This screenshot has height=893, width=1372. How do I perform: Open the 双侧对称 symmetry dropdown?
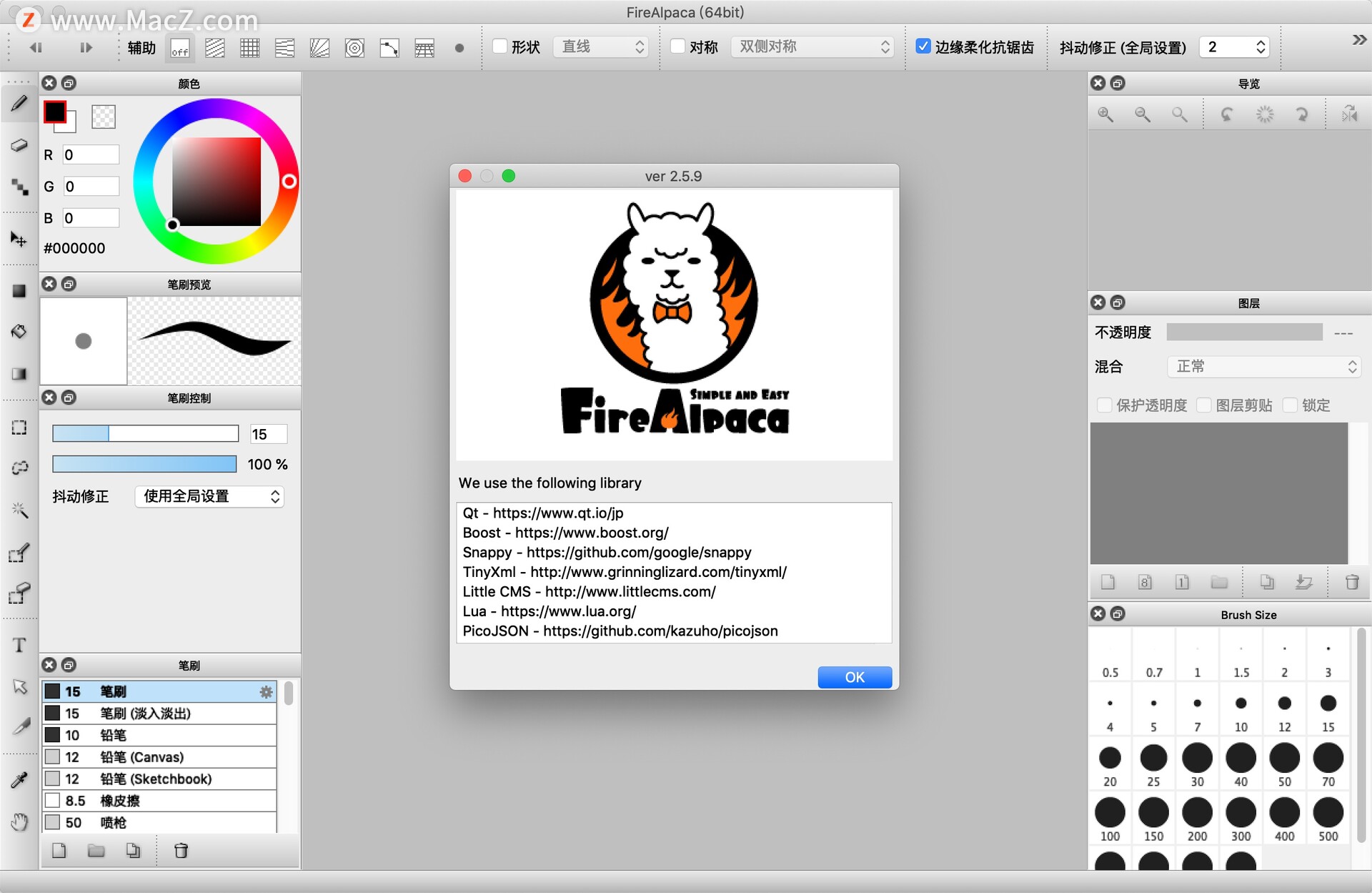(813, 47)
